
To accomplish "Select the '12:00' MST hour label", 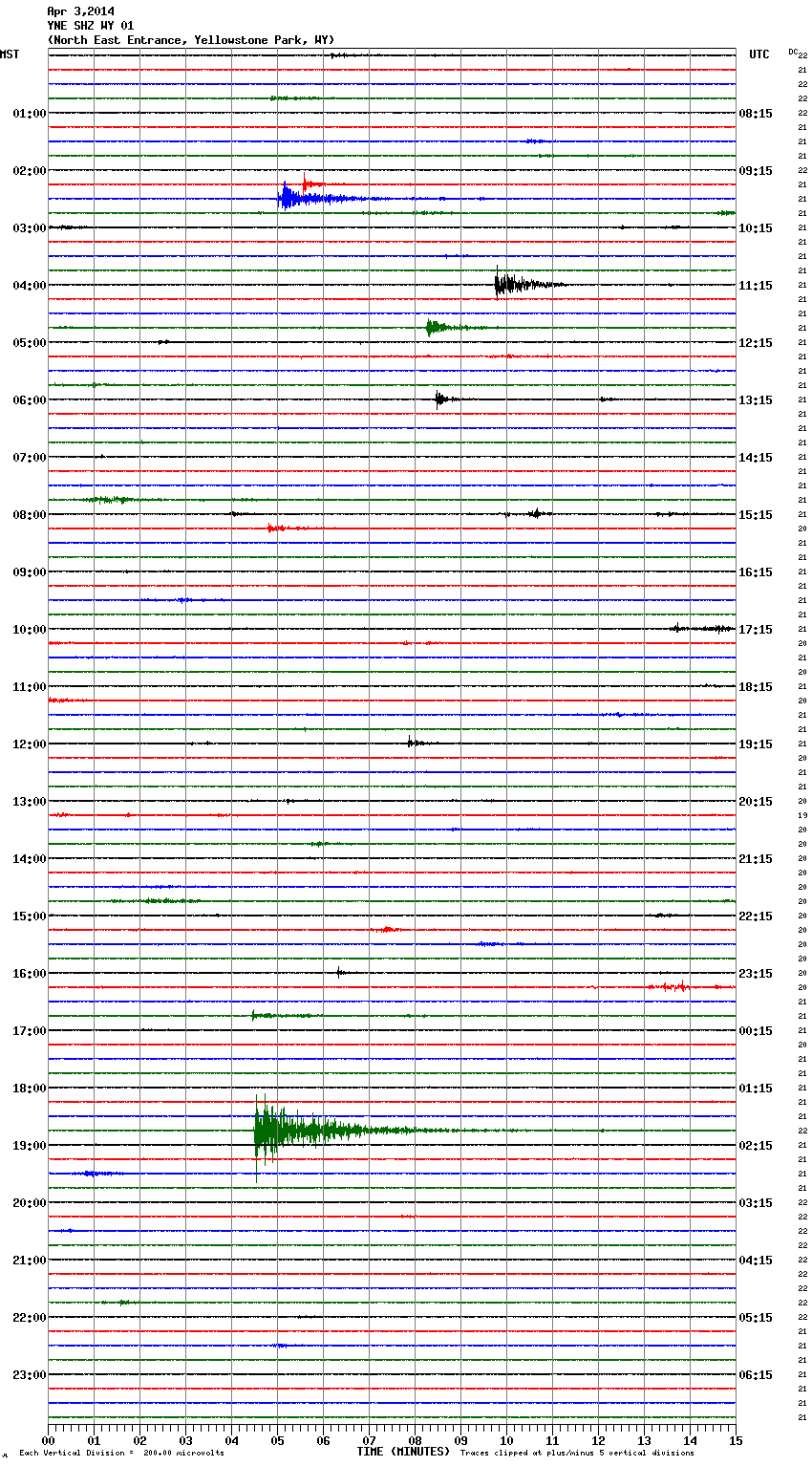I will 30,744.
